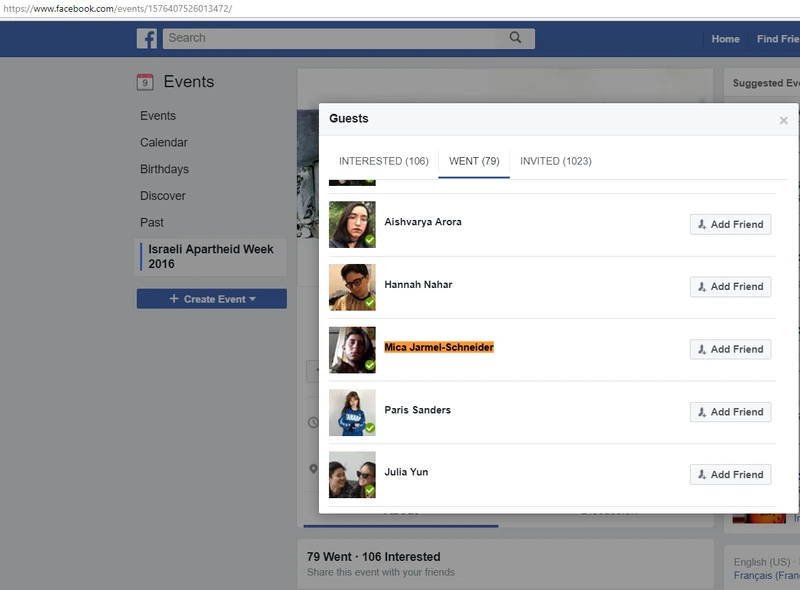Open Hannah Nahar's profile picture

coord(352,287)
